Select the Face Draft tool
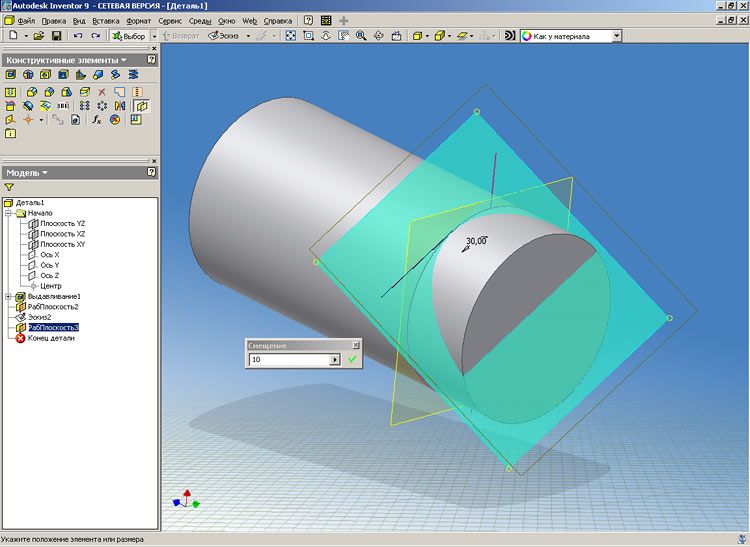Viewport: 750px width, 547px height. [x=66, y=92]
